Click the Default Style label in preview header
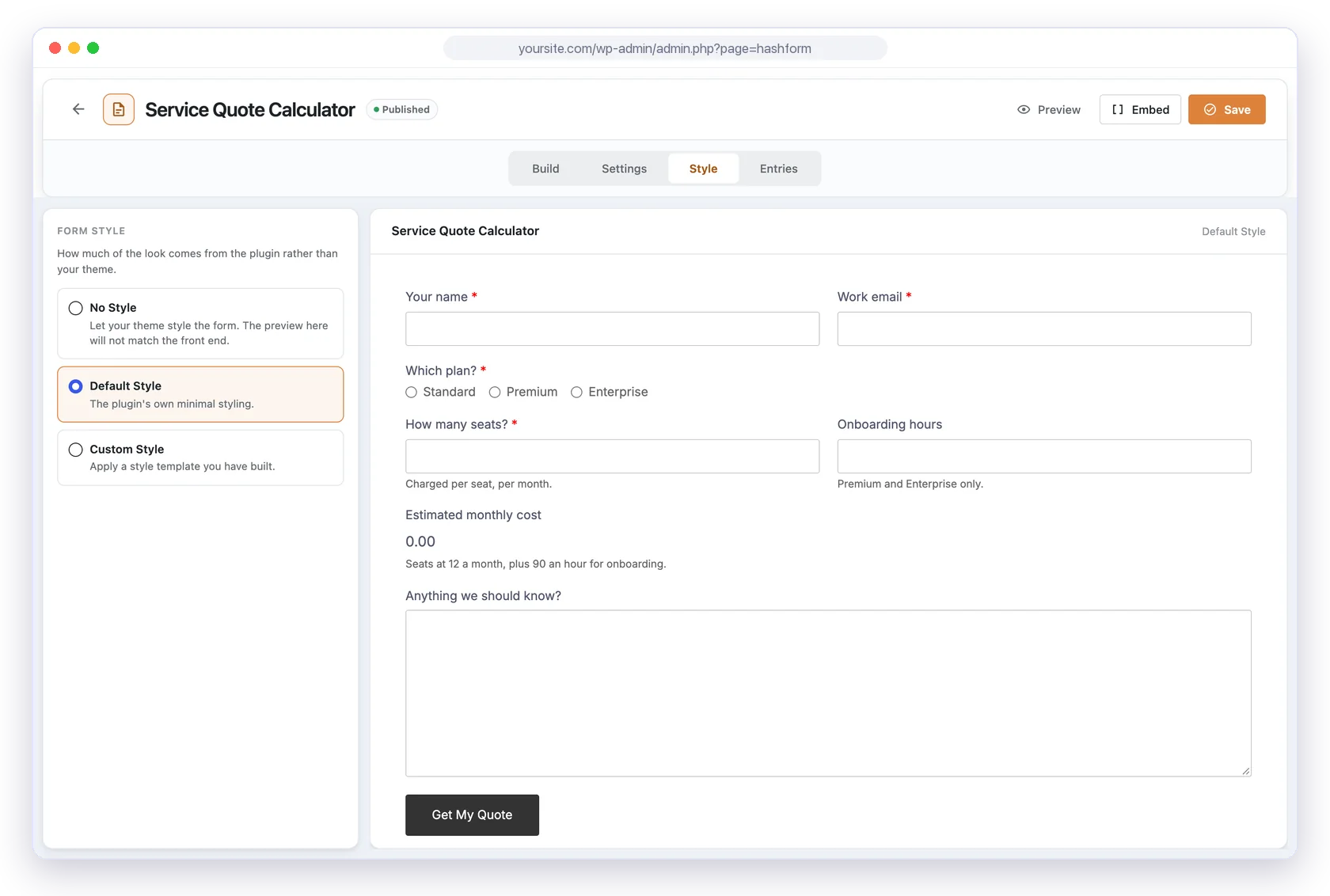The width and height of the screenshot is (1330, 896). [x=1233, y=232]
